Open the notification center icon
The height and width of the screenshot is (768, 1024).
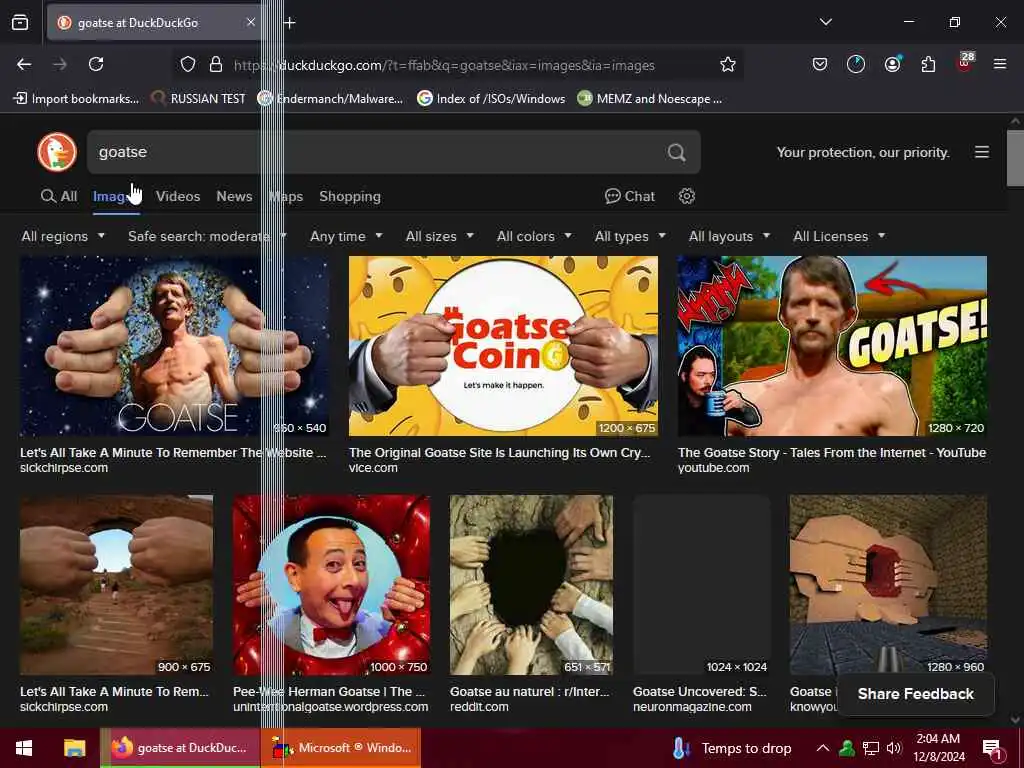[x=991, y=749]
